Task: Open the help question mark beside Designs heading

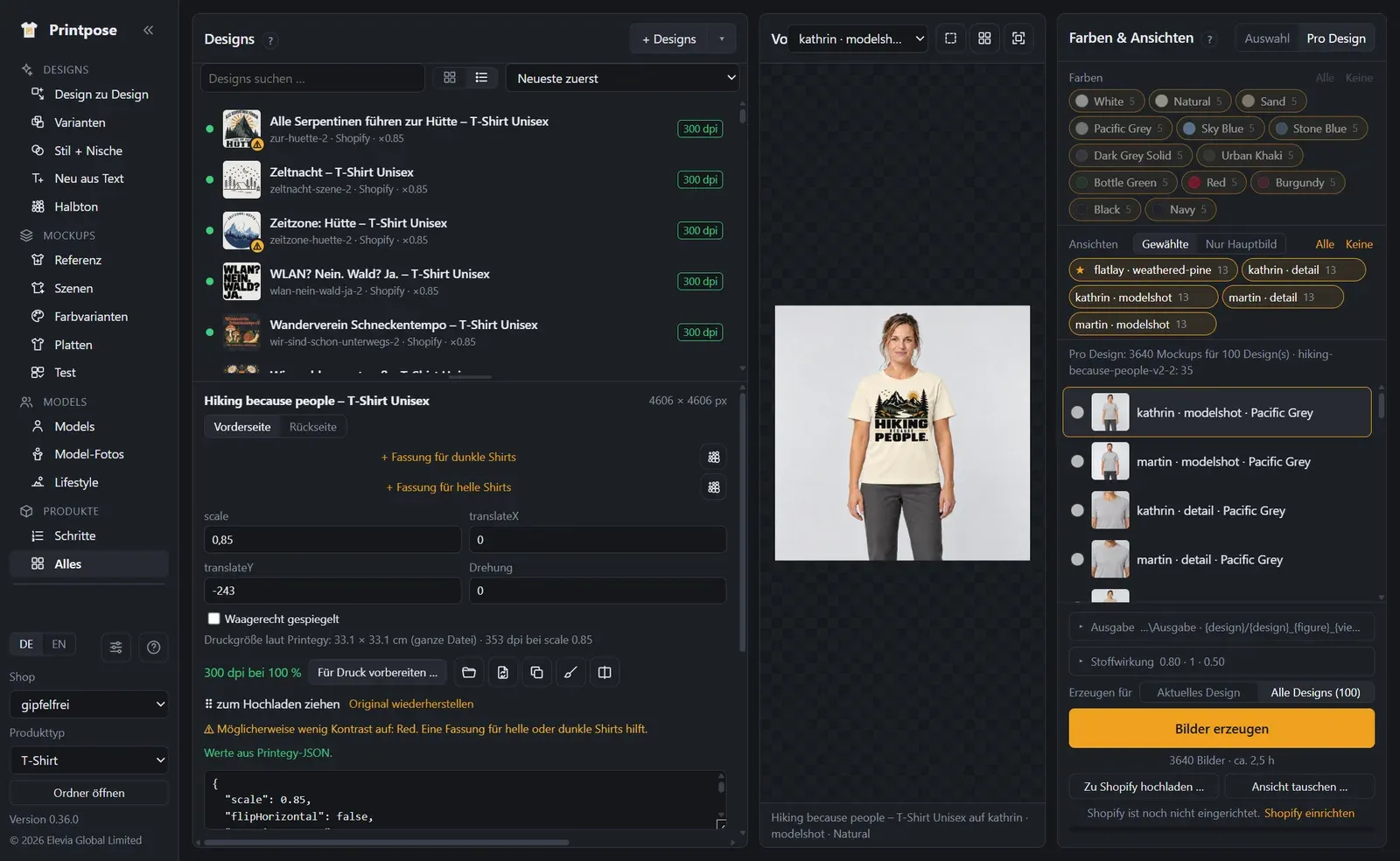Action: (270, 40)
